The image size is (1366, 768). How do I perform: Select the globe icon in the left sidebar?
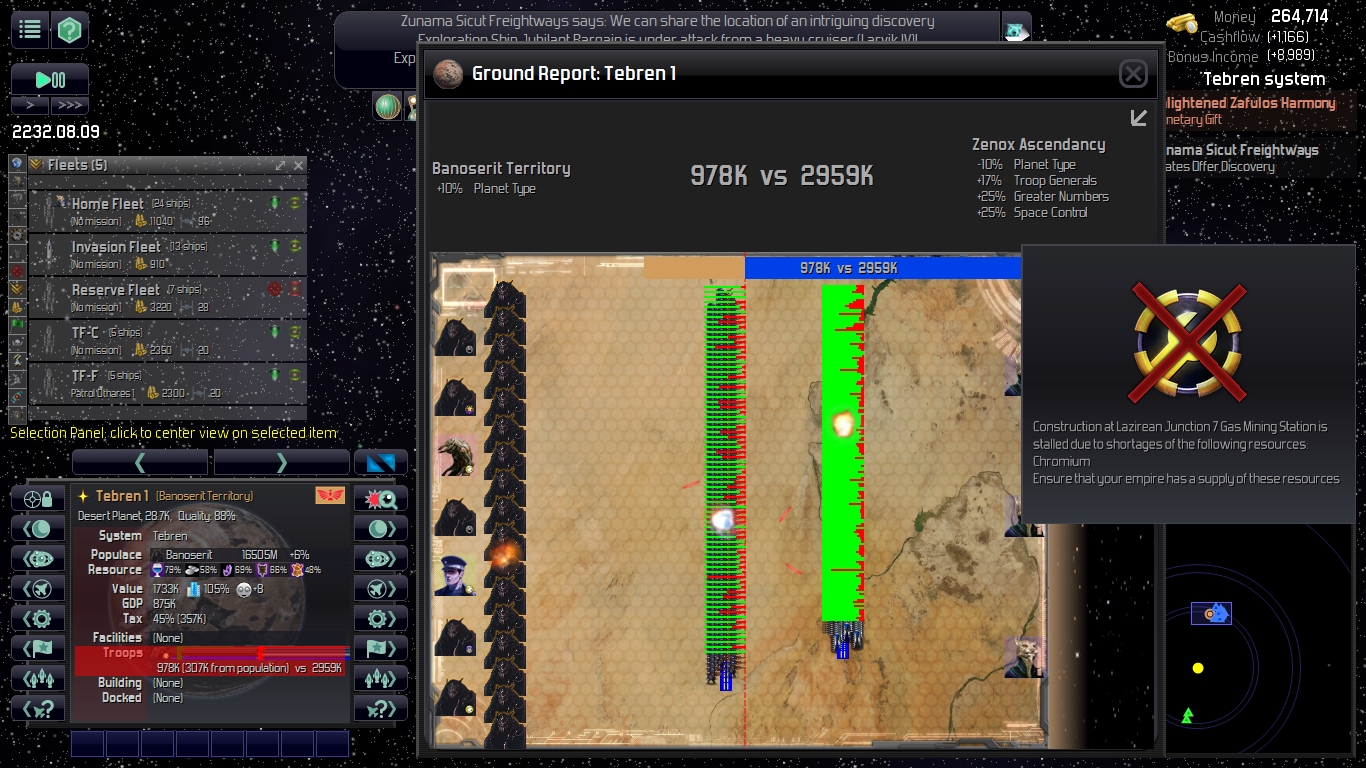pyautogui.click(x=16, y=164)
